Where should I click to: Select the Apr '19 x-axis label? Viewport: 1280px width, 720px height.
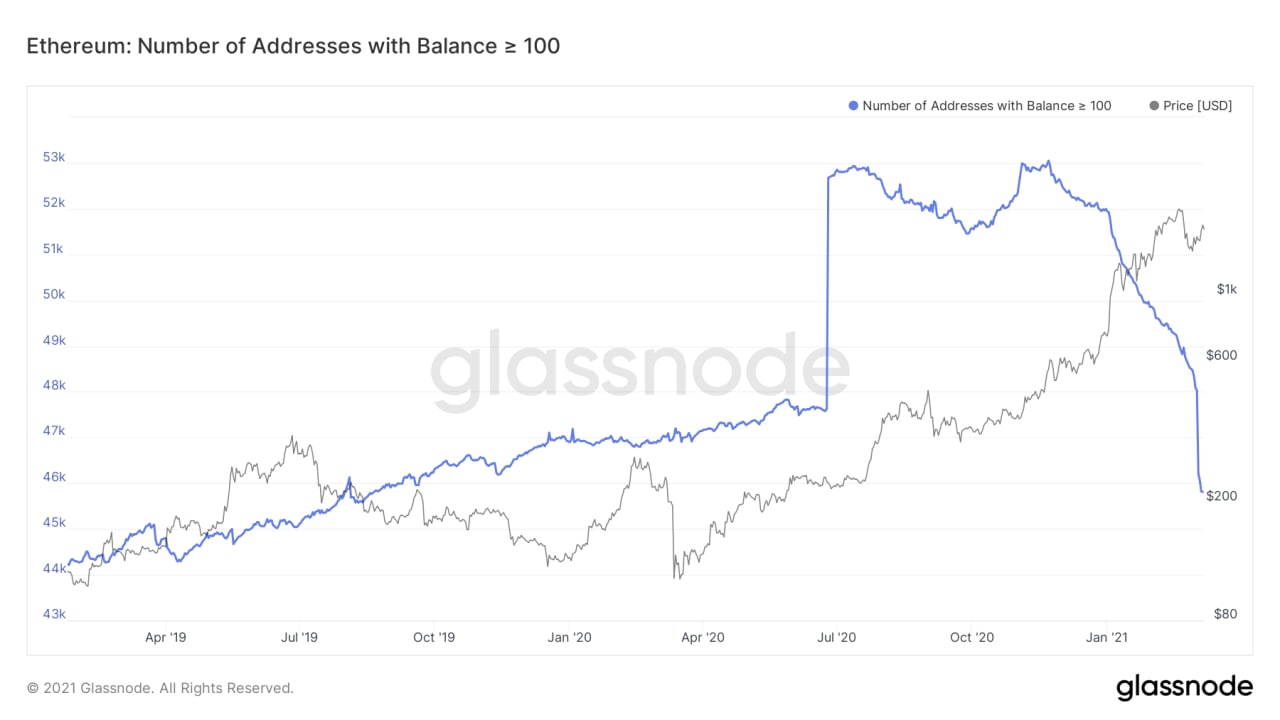[x=165, y=636]
